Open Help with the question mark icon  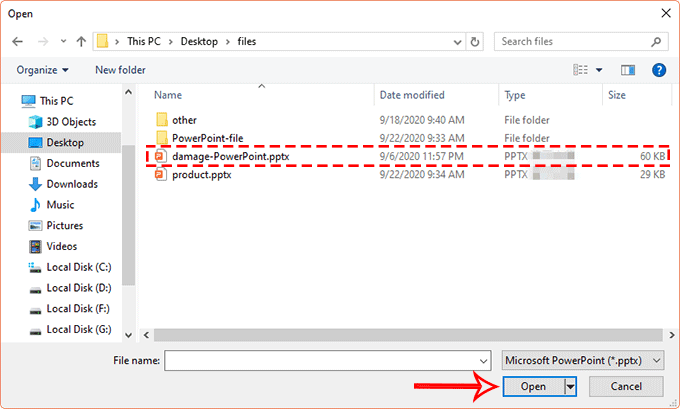pos(659,70)
